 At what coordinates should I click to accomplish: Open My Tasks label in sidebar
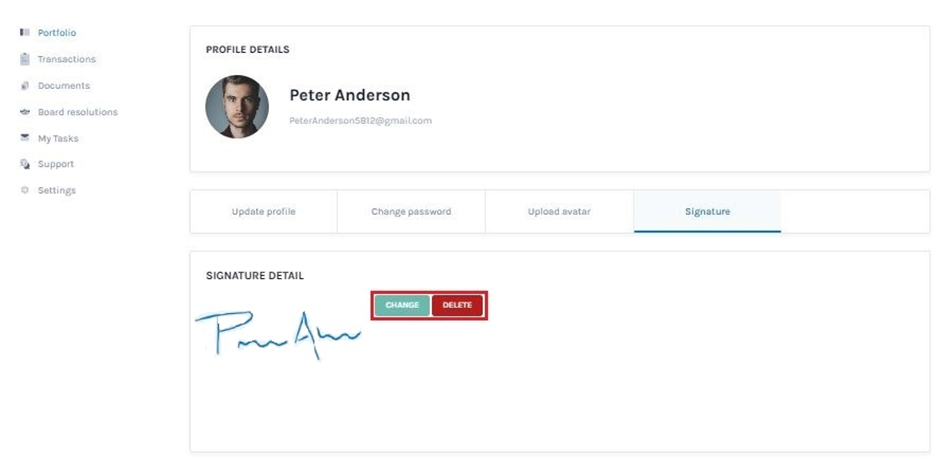tap(58, 138)
